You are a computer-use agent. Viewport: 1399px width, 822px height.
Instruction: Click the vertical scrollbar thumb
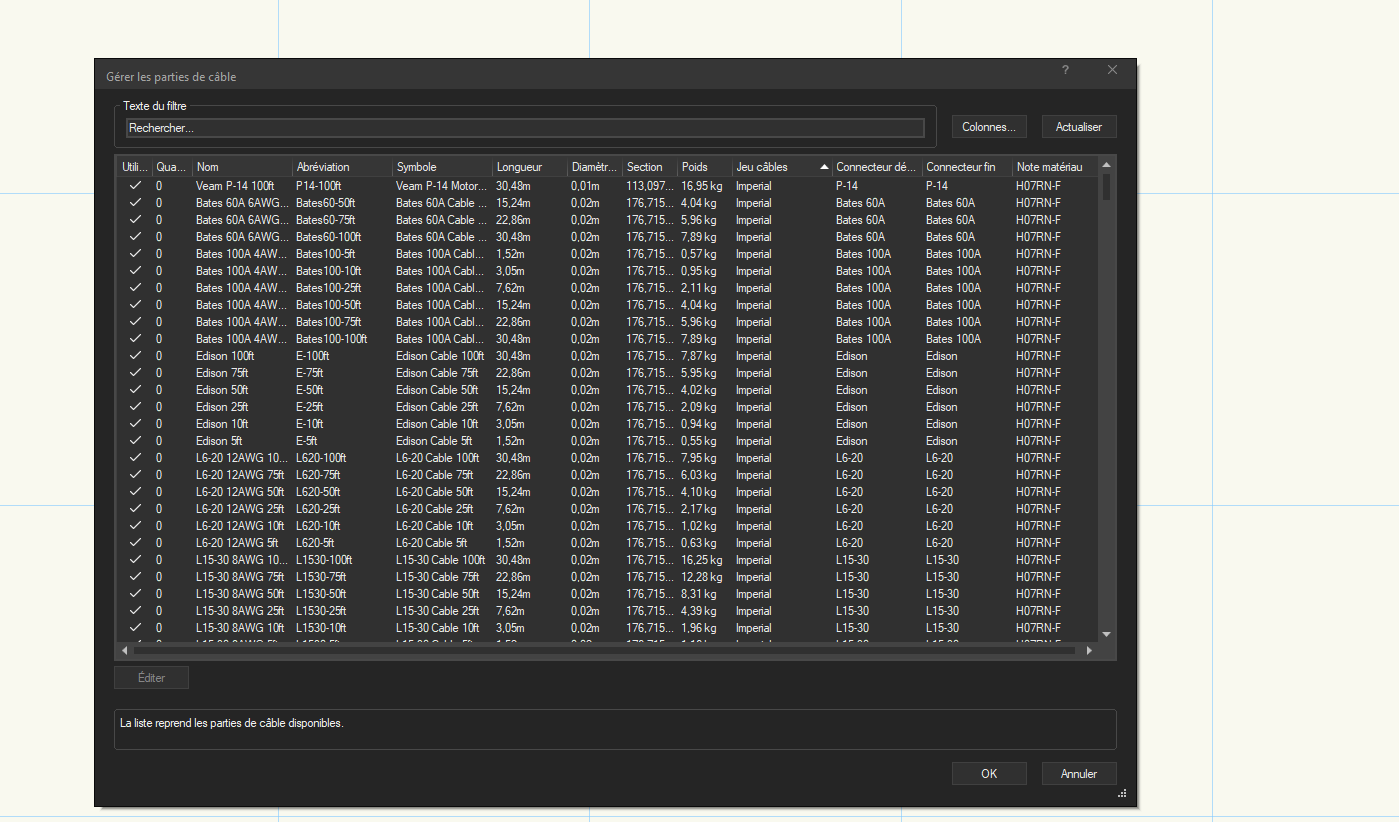1106,187
